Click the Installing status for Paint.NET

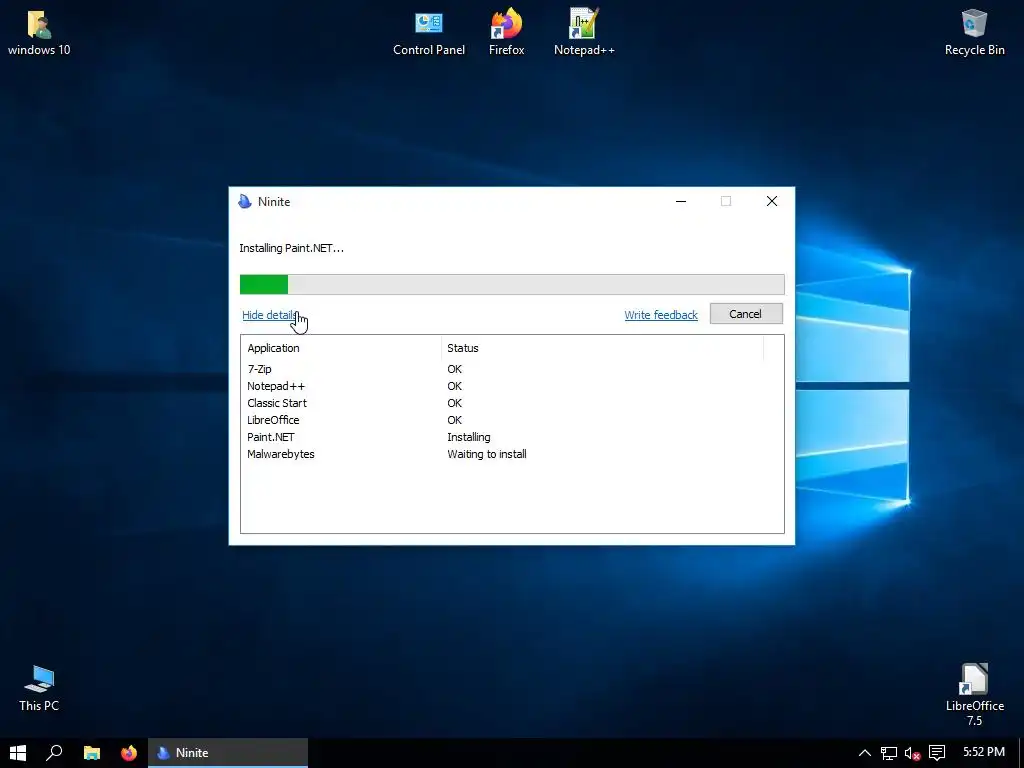coord(469,437)
